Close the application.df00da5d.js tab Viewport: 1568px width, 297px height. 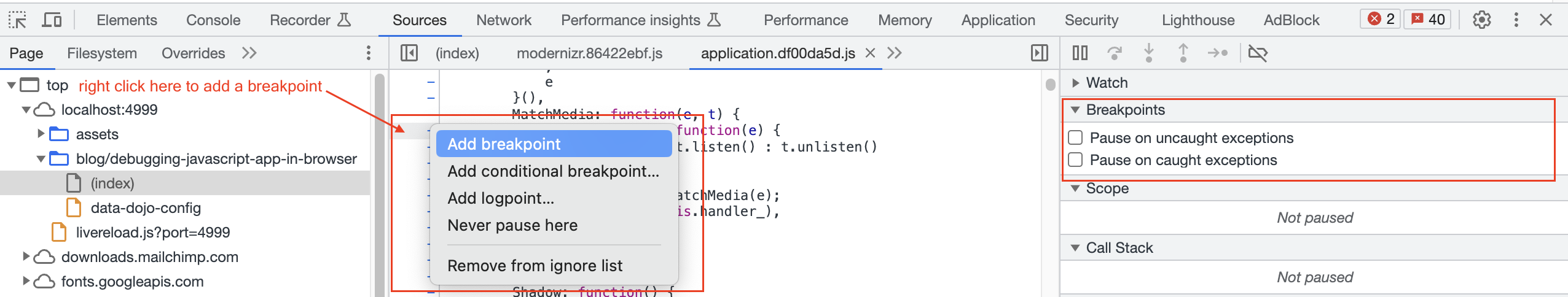click(x=870, y=53)
